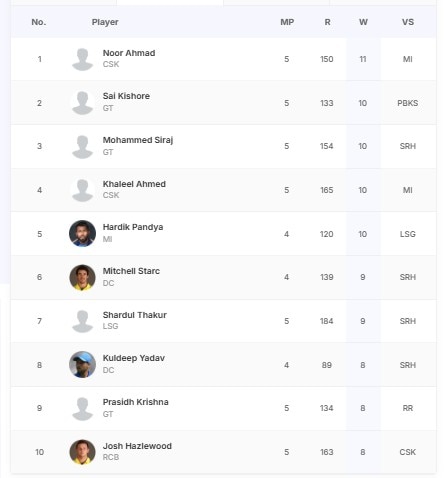Click the Player column header
Viewport: 444px width, 478px height.
coord(105,22)
